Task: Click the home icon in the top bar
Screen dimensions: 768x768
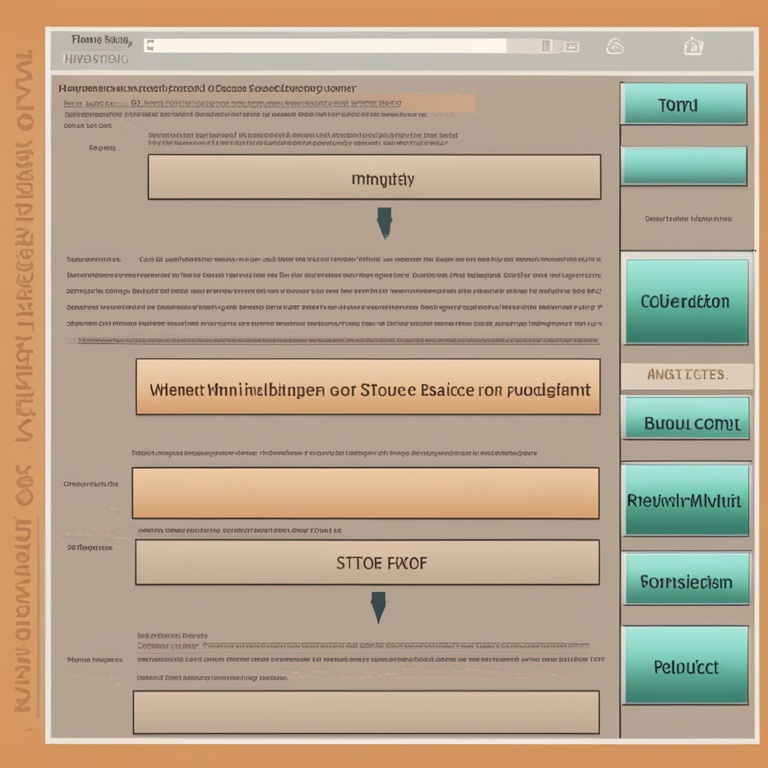Action: tap(693, 46)
